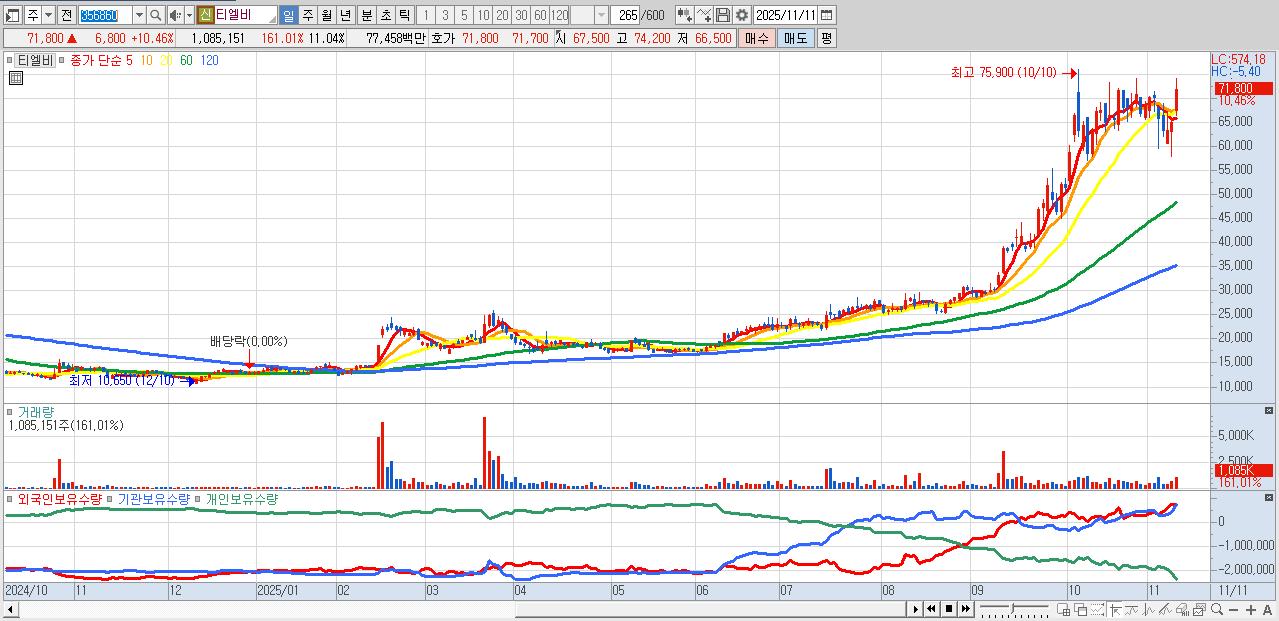Select the 3 interval button
This screenshot has width=1279, height=621.
point(444,15)
